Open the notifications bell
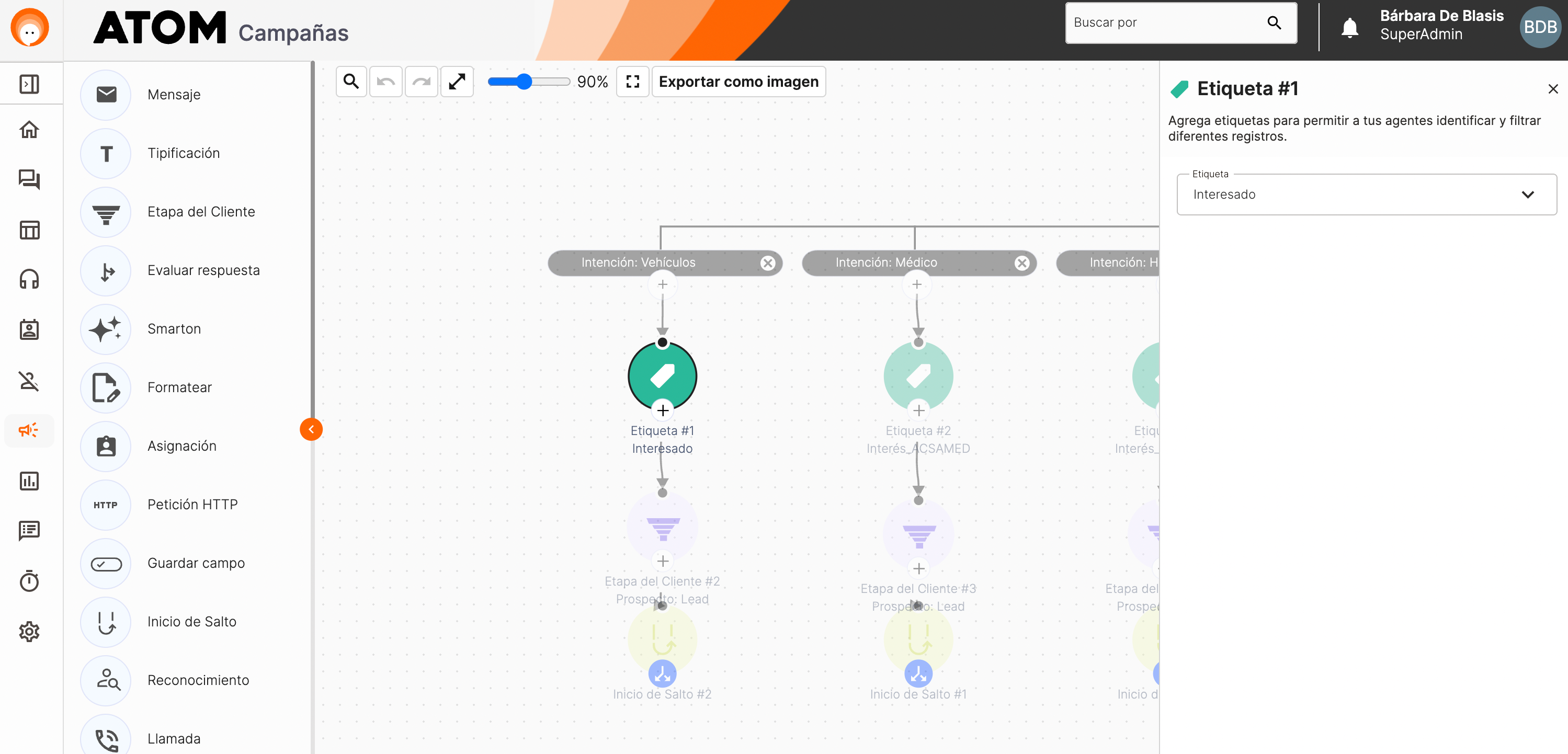This screenshot has width=1568, height=754. [1349, 27]
